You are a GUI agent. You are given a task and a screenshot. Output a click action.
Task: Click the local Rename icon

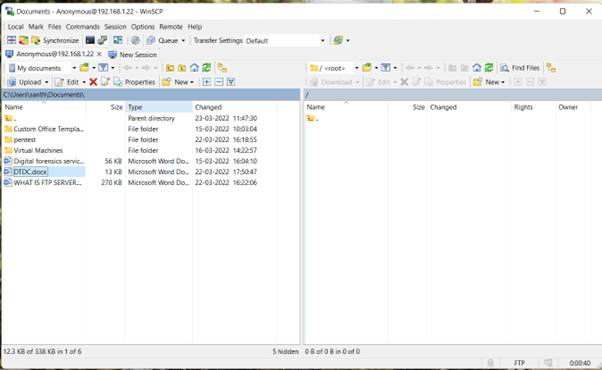click(x=105, y=82)
